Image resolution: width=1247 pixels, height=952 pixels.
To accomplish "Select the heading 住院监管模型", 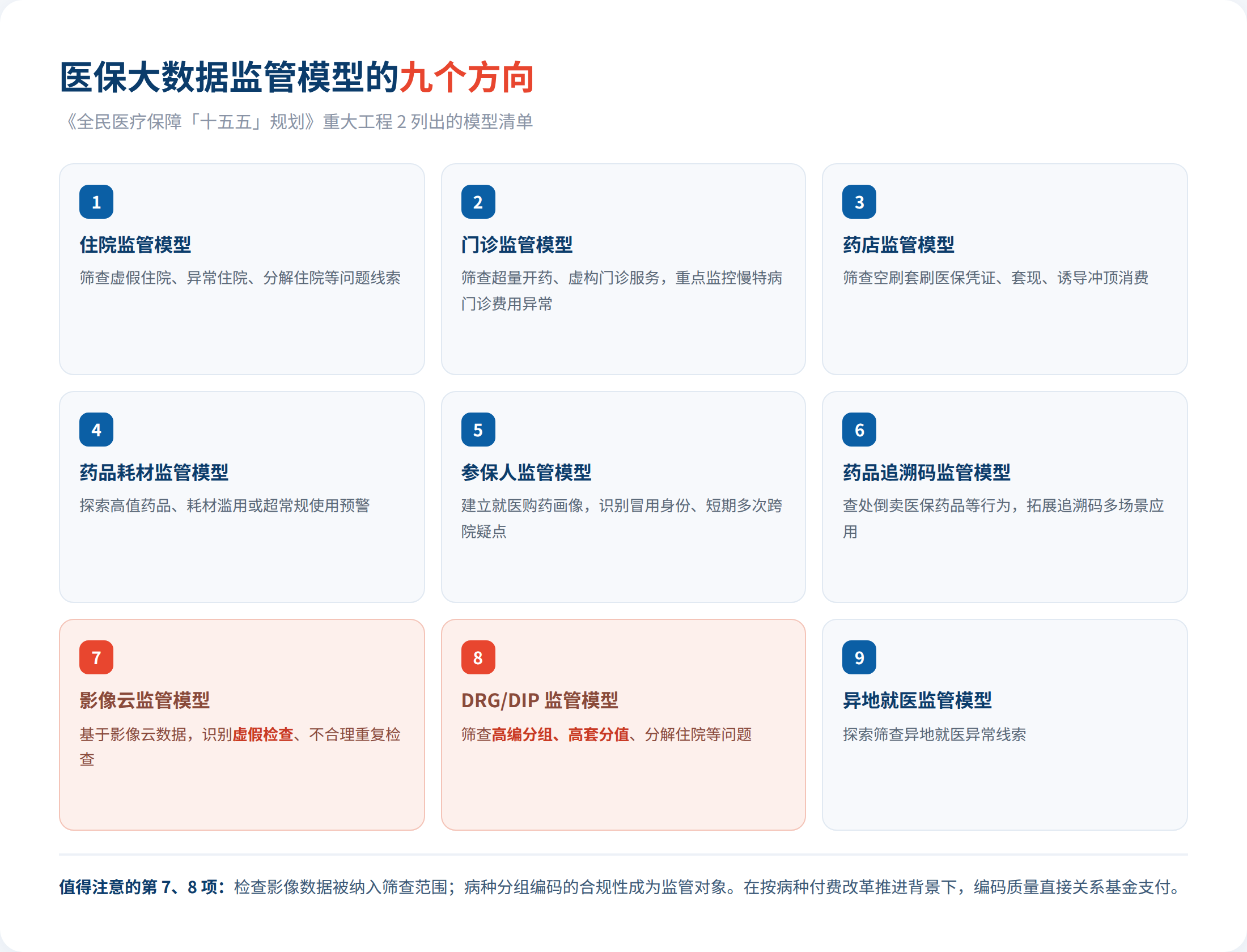I will point(135,245).
